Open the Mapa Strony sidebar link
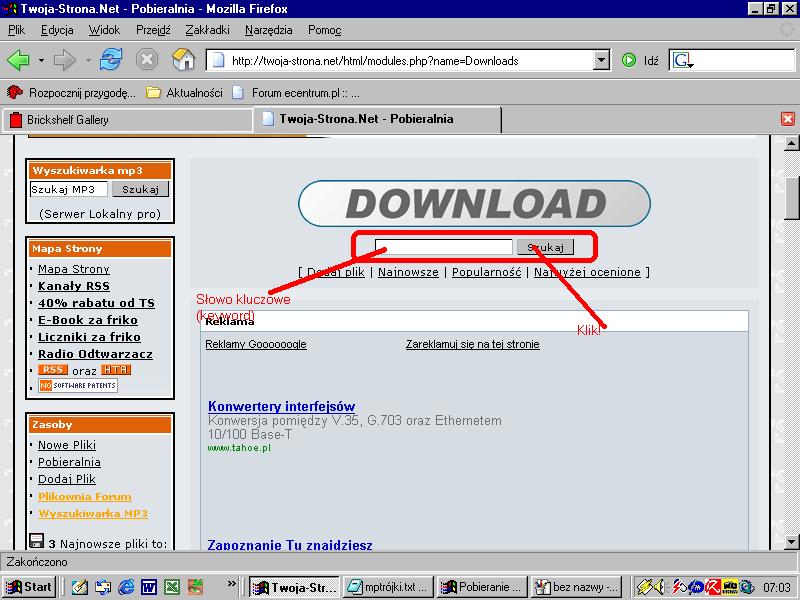The height and width of the screenshot is (600, 800). 74,269
